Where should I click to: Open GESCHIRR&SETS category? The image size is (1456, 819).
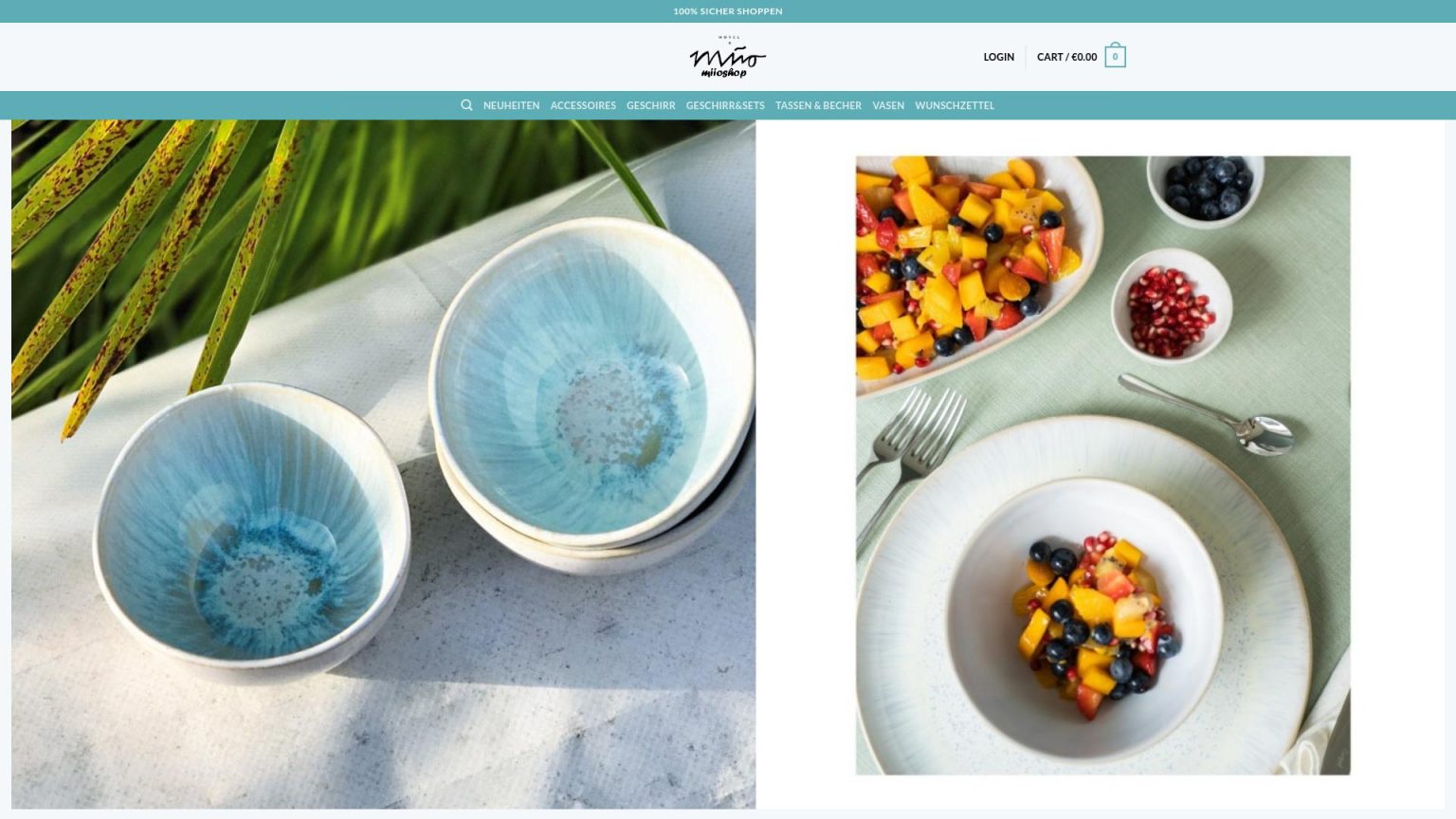[x=725, y=105]
